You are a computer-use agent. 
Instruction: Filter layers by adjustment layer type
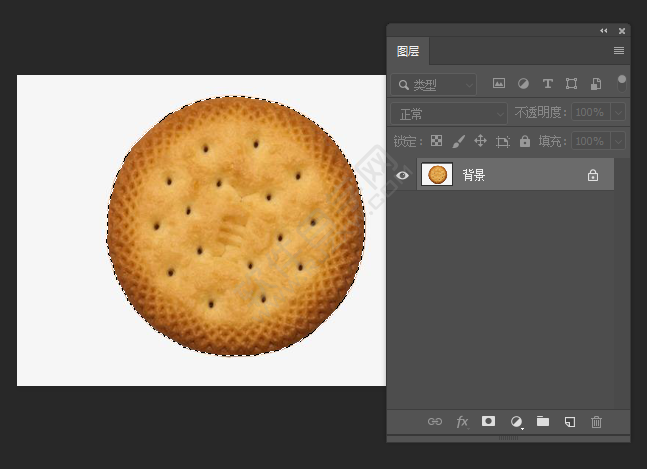523,84
